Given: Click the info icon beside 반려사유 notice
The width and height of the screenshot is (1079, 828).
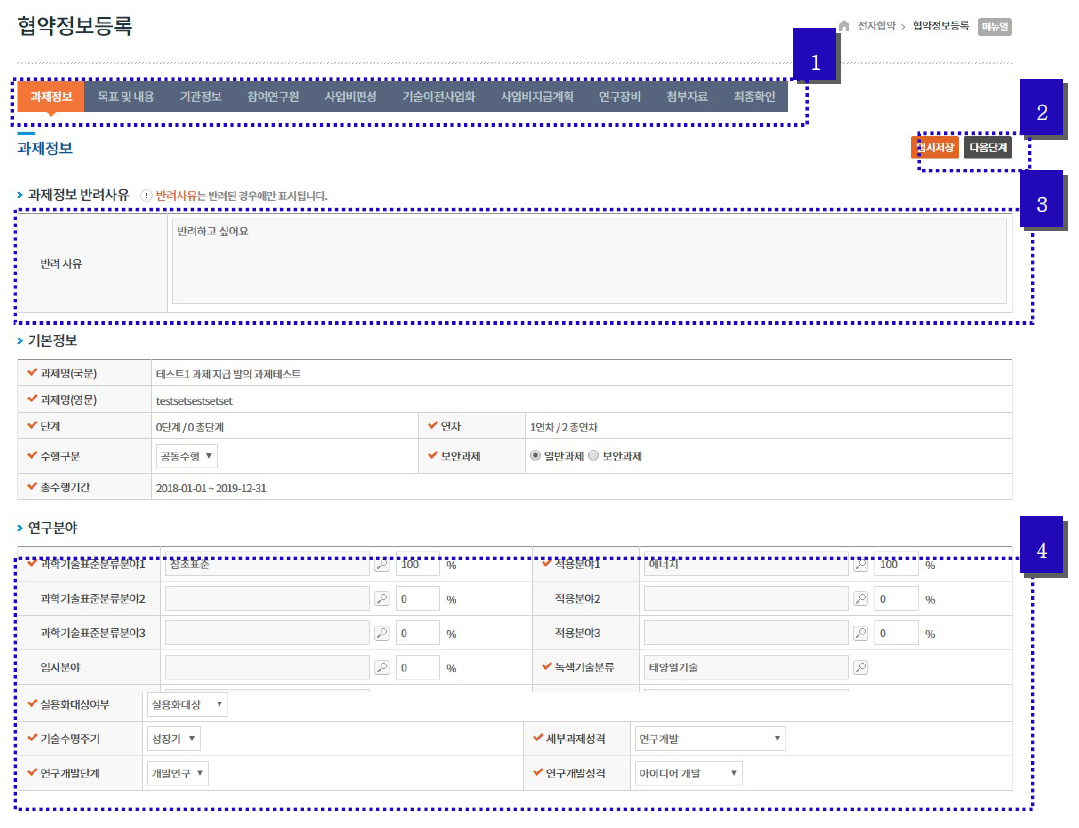Looking at the screenshot, I should click(x=146, y=195).
